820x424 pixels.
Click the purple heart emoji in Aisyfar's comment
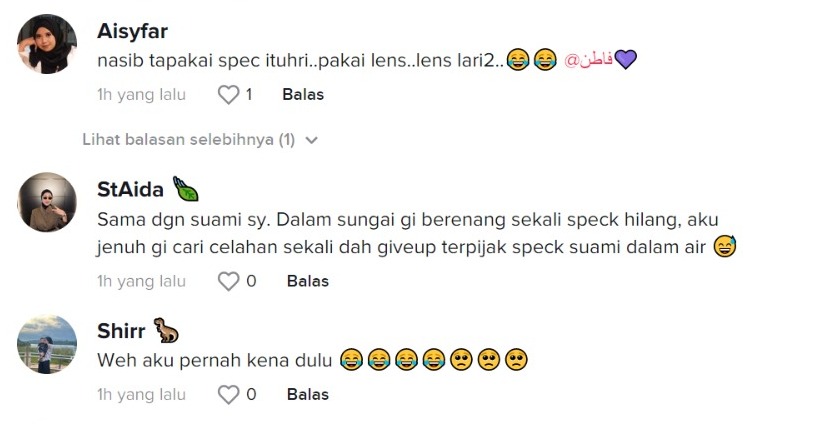click(625, 60)
